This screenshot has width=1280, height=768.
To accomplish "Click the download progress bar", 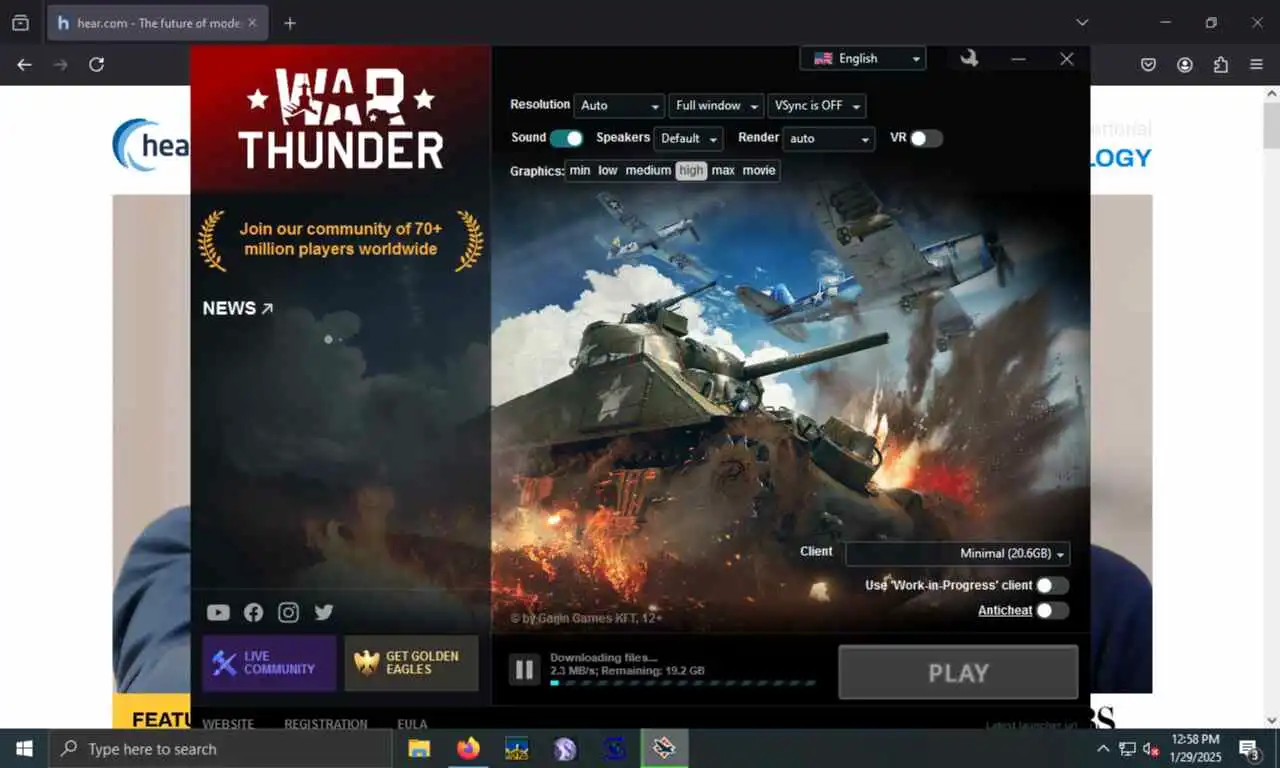I will point(683,684).
